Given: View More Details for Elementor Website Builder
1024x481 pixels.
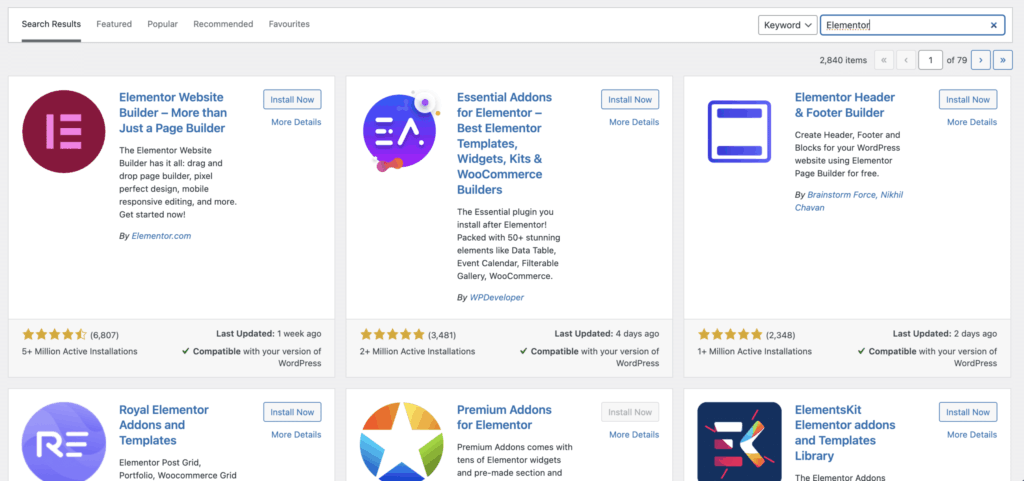Looking at the screenshot, I should (296, 122).
